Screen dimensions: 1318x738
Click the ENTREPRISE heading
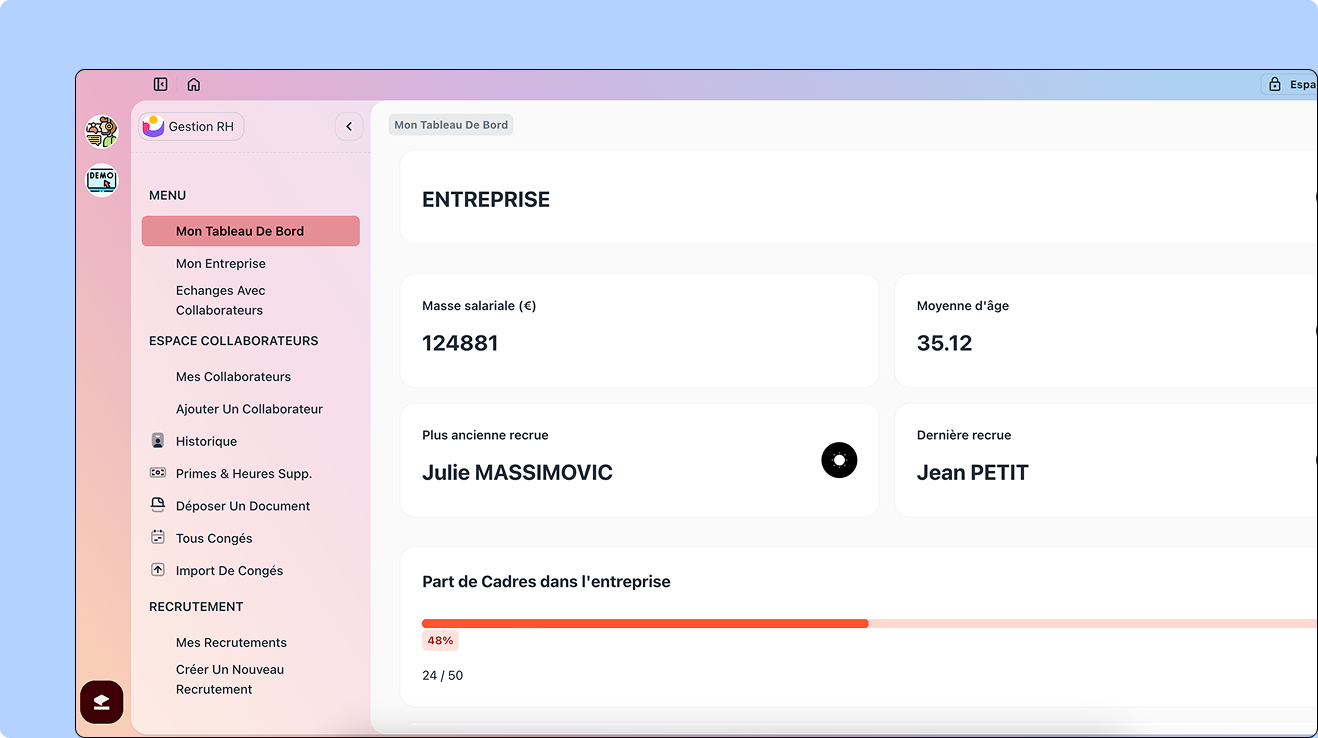[x=486, y=200]
